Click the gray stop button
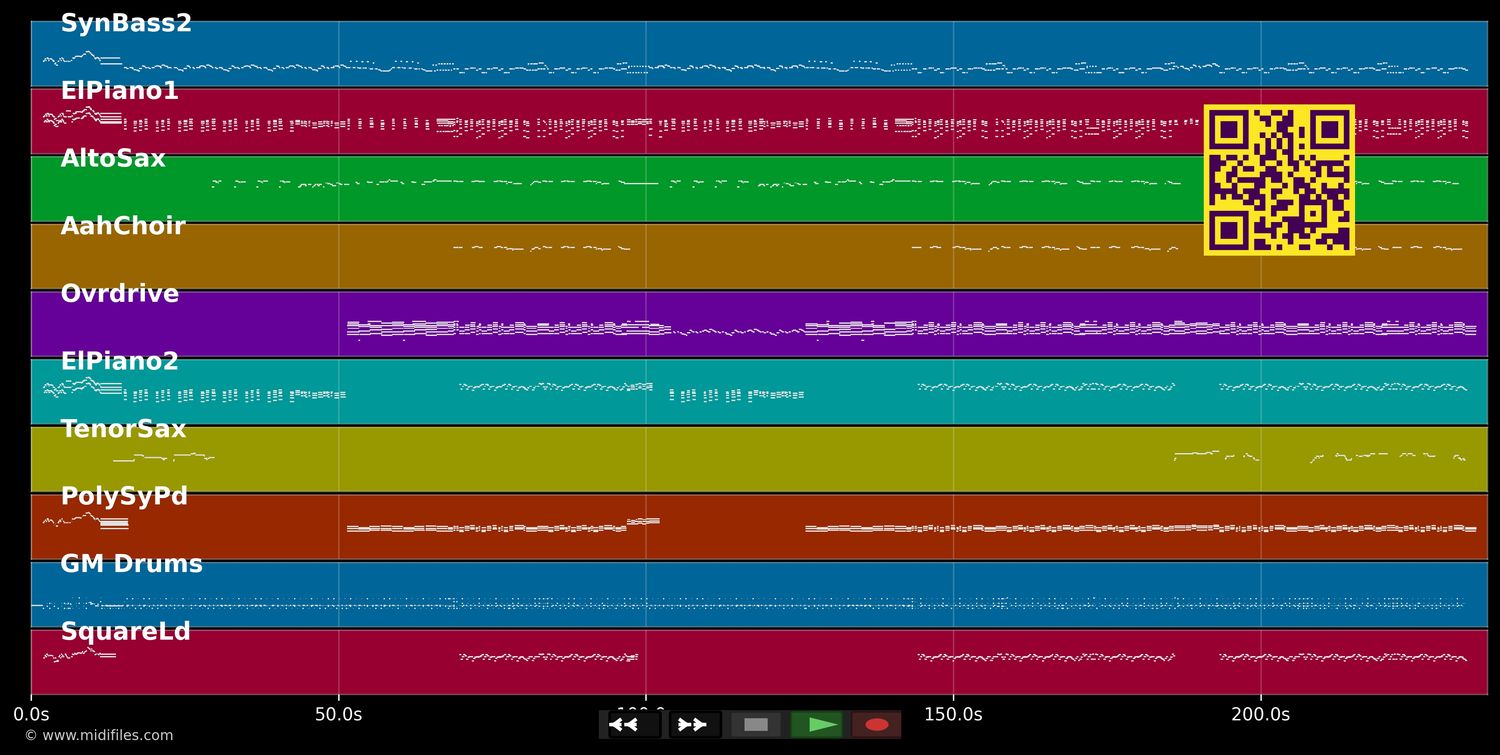1500x755 pixels. (x=756, y=725)
